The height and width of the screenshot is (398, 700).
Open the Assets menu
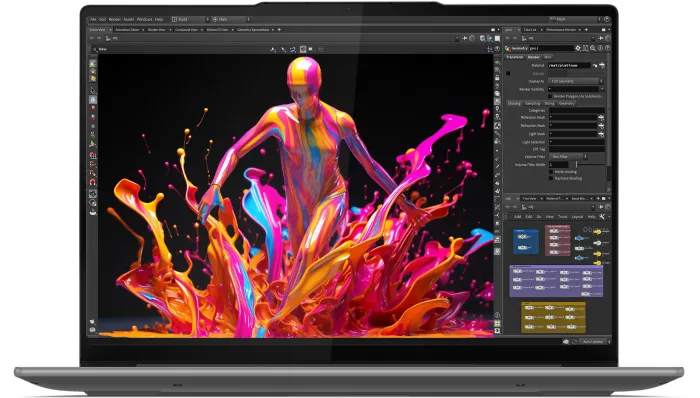tap(129, 20)
